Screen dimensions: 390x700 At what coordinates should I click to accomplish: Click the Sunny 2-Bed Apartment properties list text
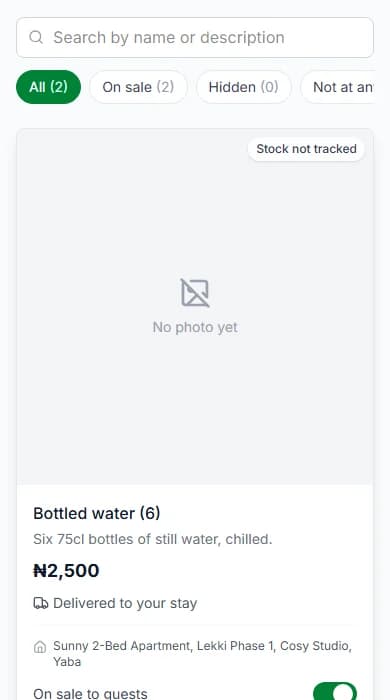point(203,654)
